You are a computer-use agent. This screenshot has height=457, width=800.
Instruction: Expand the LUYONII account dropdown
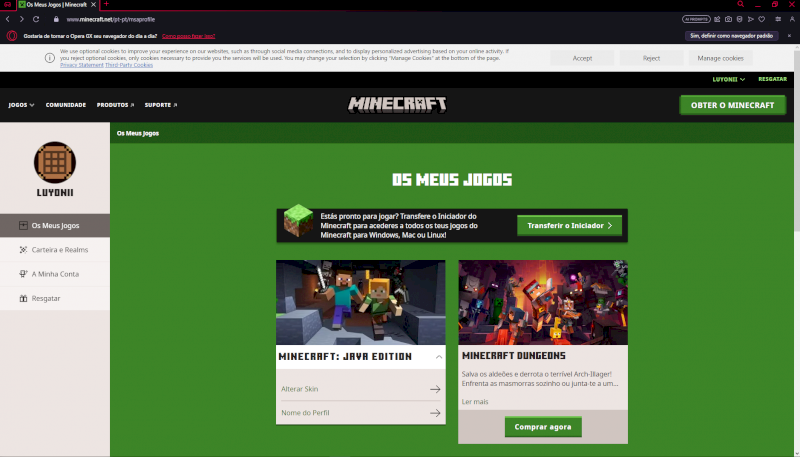(729, 80)
